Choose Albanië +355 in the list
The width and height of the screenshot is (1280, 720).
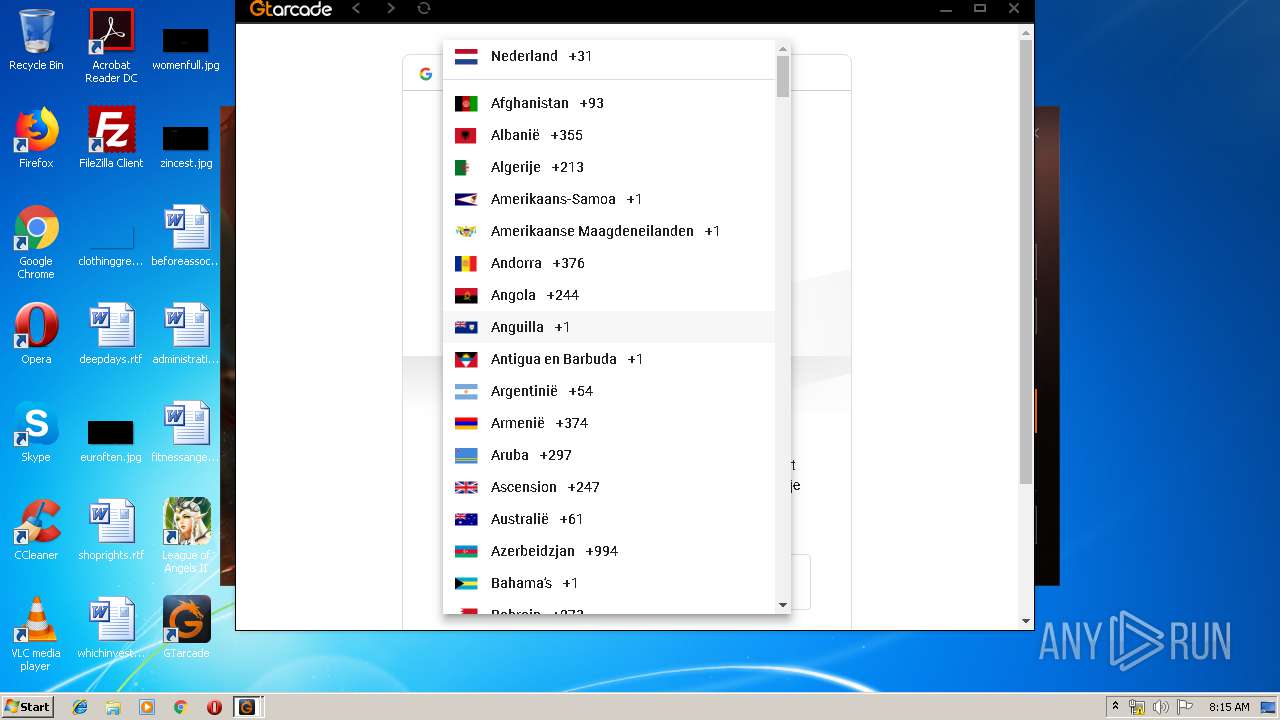609,135
